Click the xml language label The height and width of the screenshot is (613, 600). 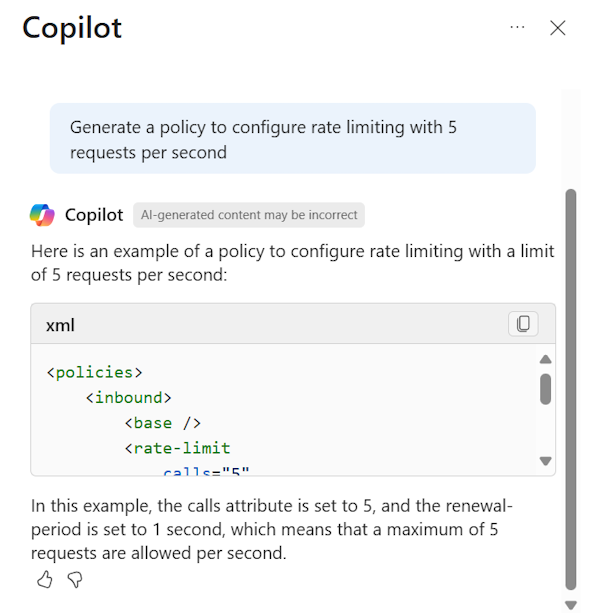pos(60,325)
